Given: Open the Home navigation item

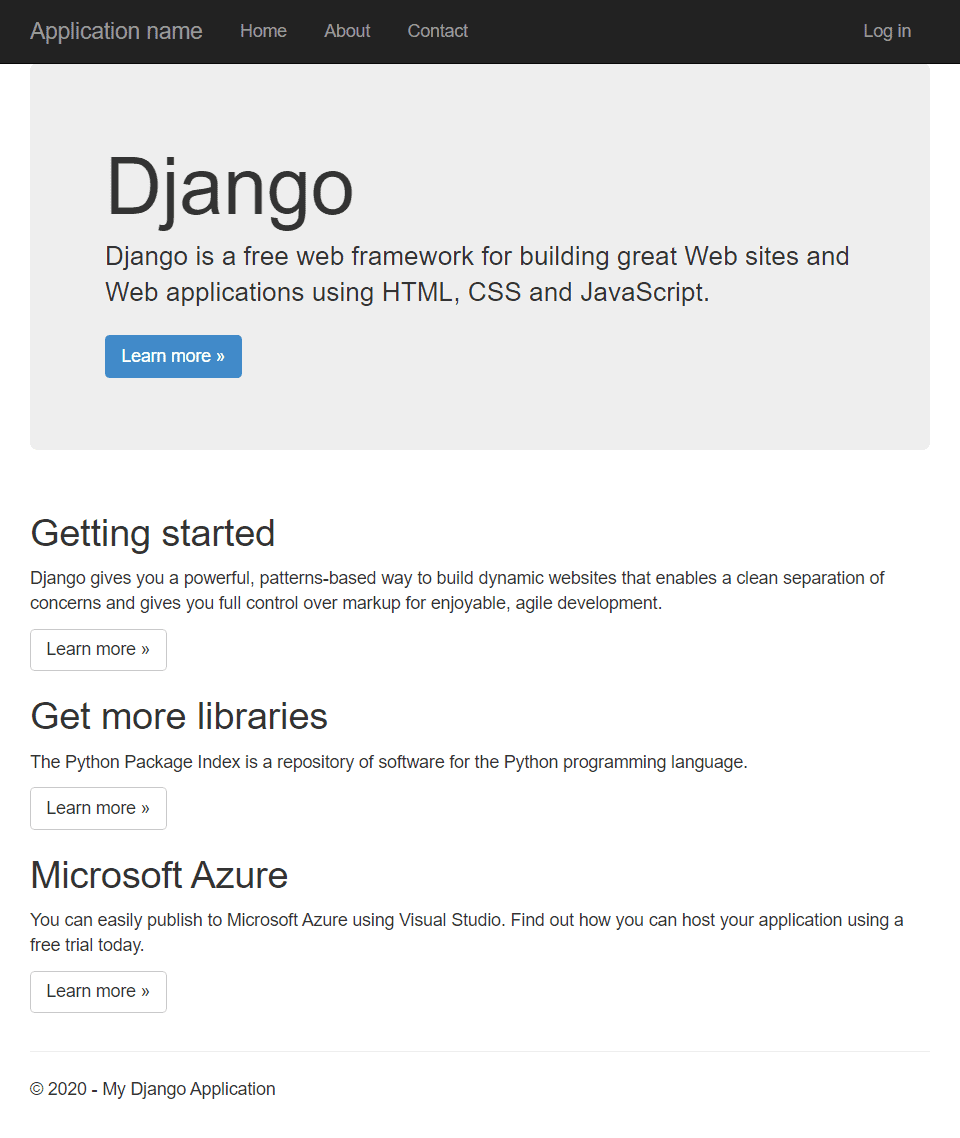Looking at the screenshot, I should (263, 31).
